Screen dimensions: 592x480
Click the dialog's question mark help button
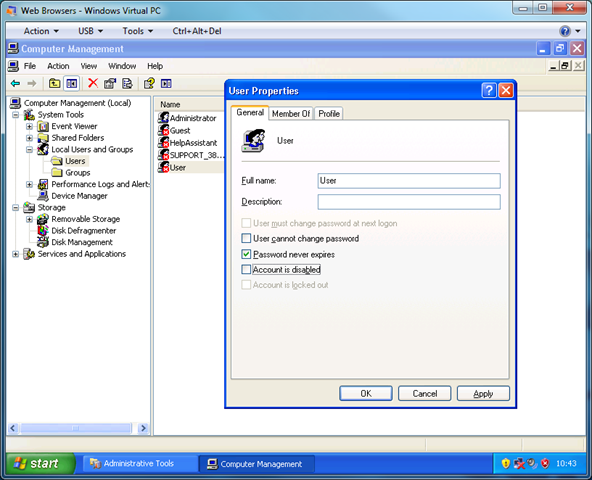coord(489,91)
